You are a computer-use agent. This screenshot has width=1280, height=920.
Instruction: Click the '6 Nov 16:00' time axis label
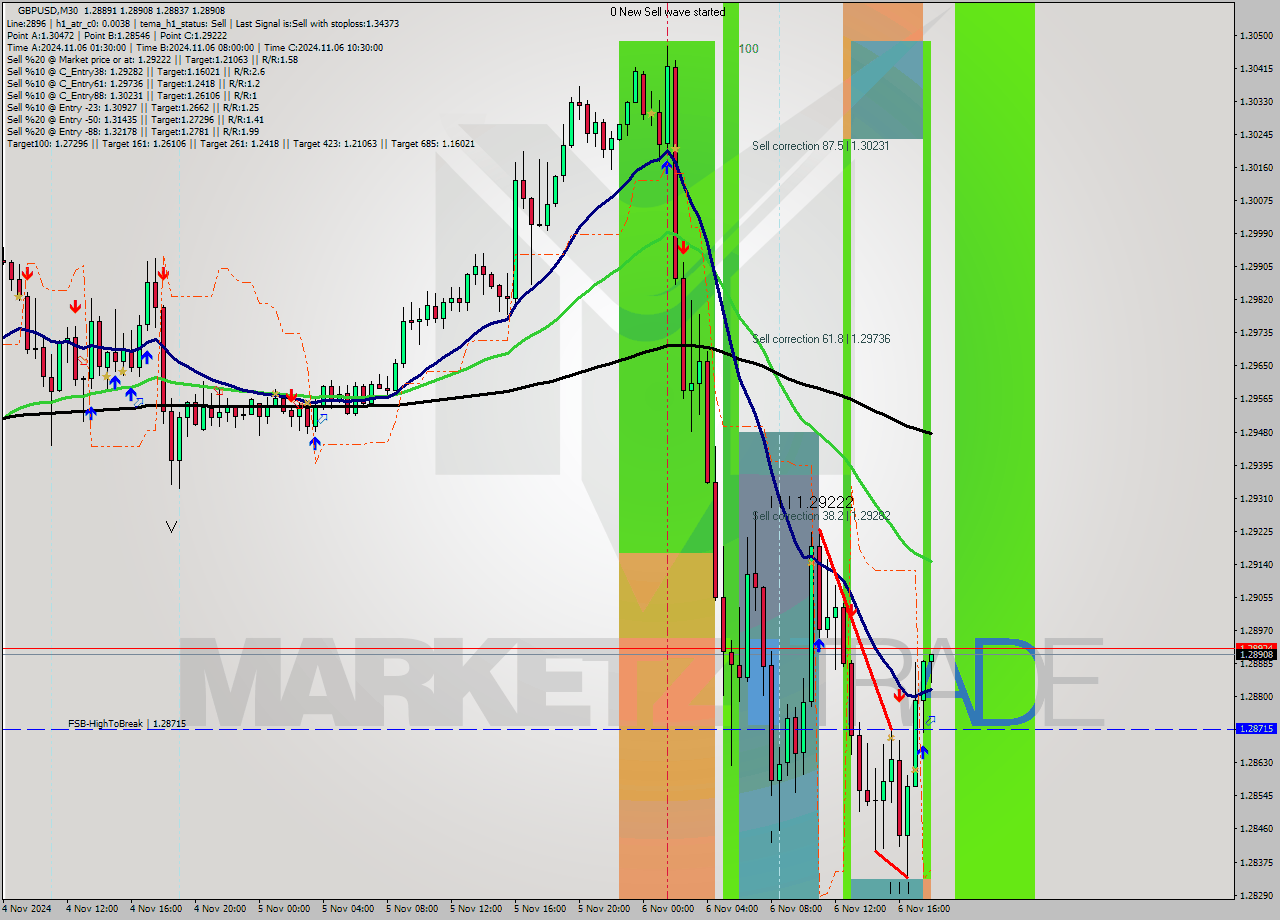(x=924, y=909)
